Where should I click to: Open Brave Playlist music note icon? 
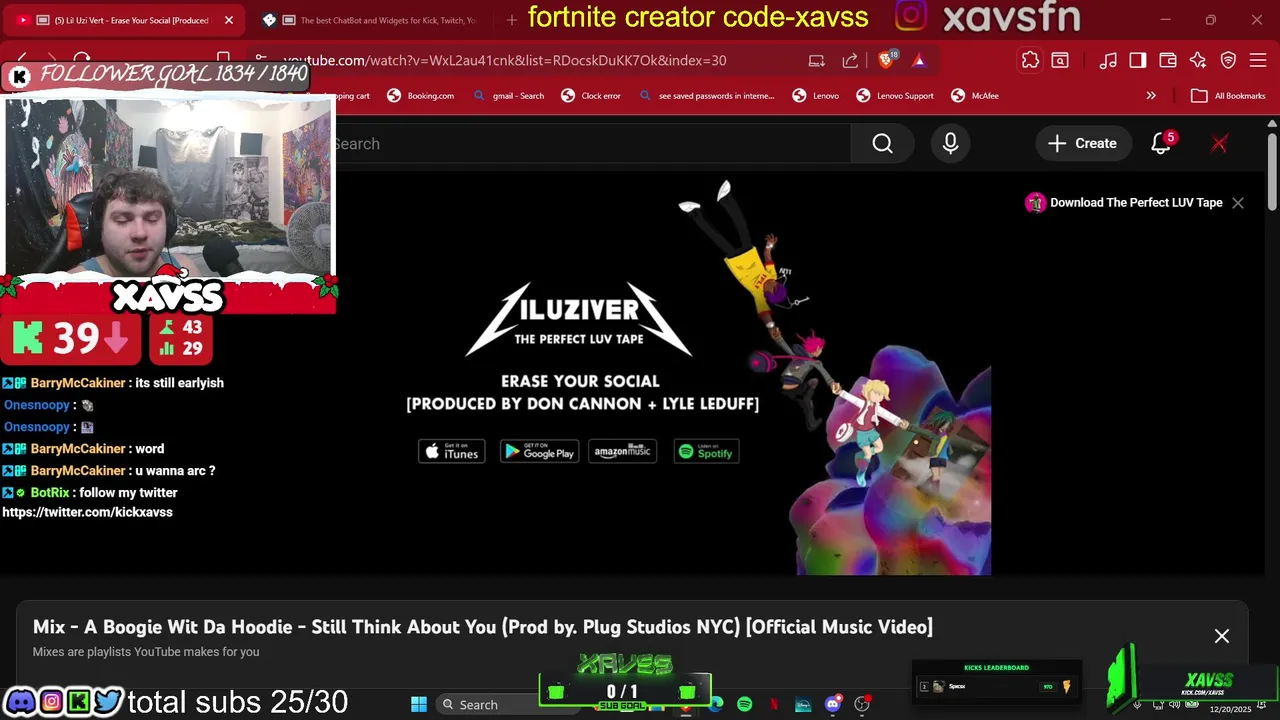click(x=1108, y=61)
